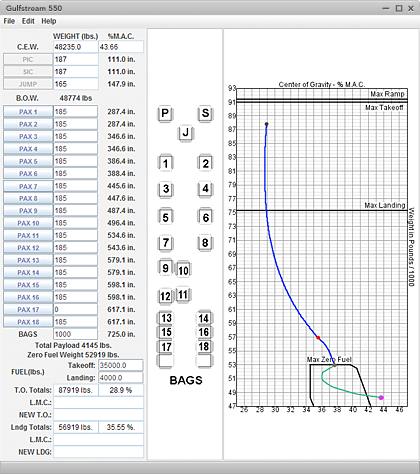420x474 pixels.
Task: Toggle pilot seat P in cabin layout
Action: coord(165,113)
